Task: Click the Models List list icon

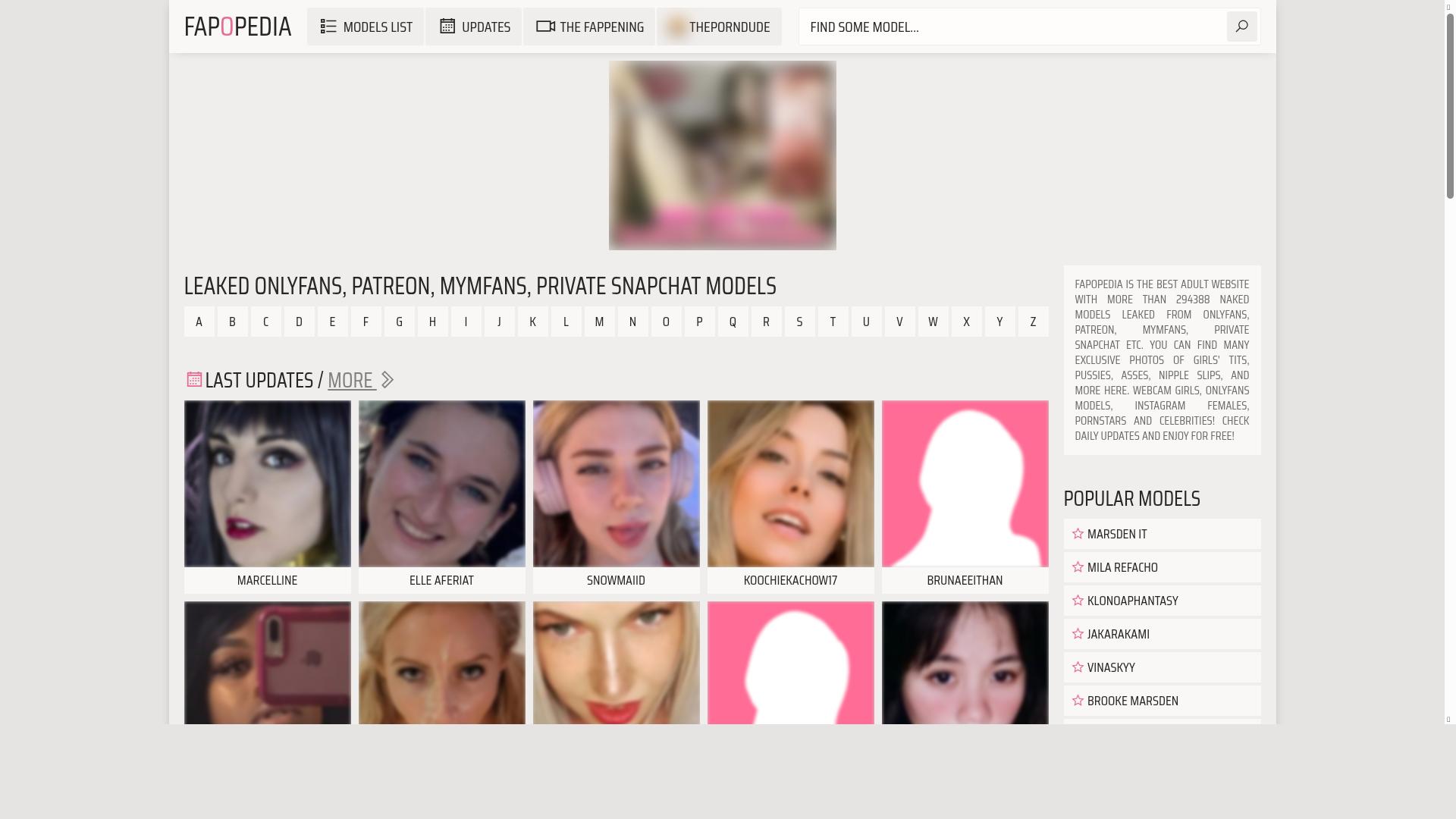Action: [328, 27]
